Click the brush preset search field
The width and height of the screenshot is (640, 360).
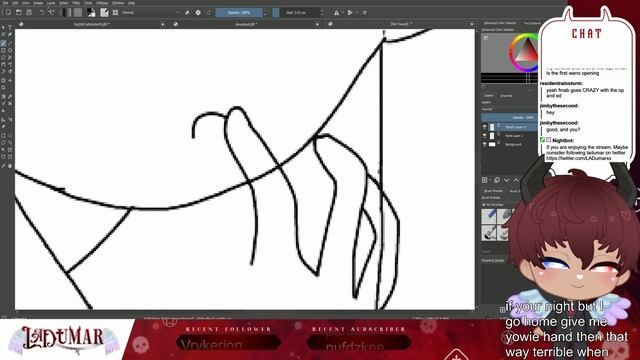click(496, 251)
